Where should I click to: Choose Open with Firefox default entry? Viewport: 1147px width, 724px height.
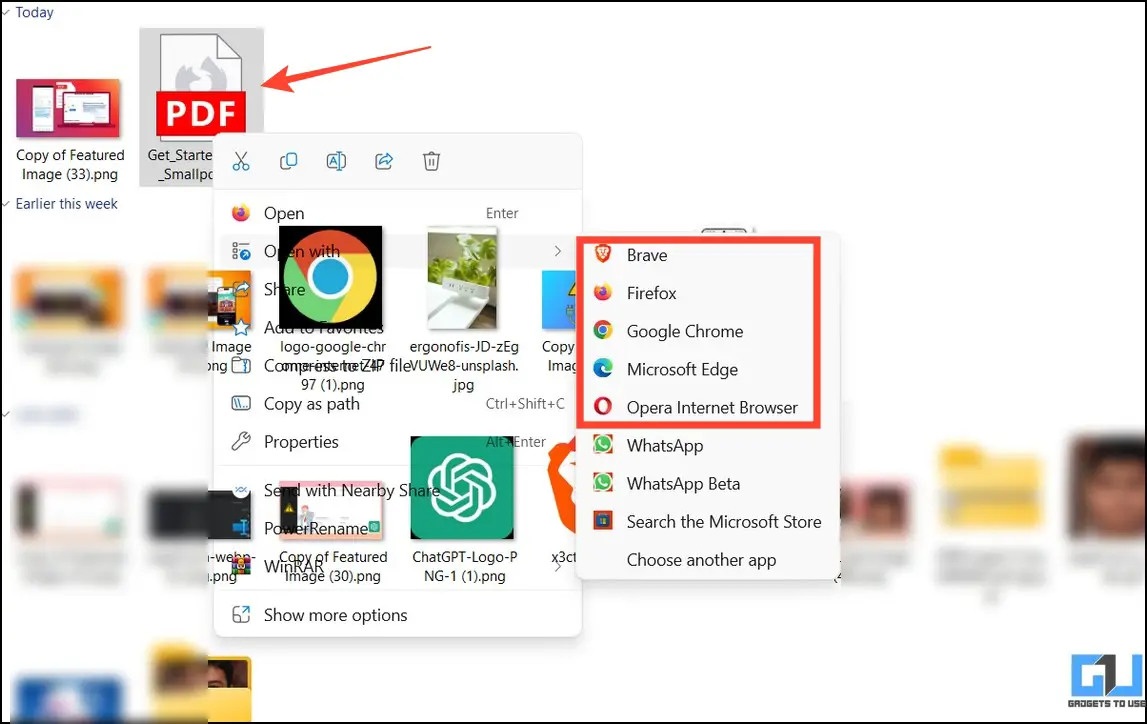[x=397, y=214]
